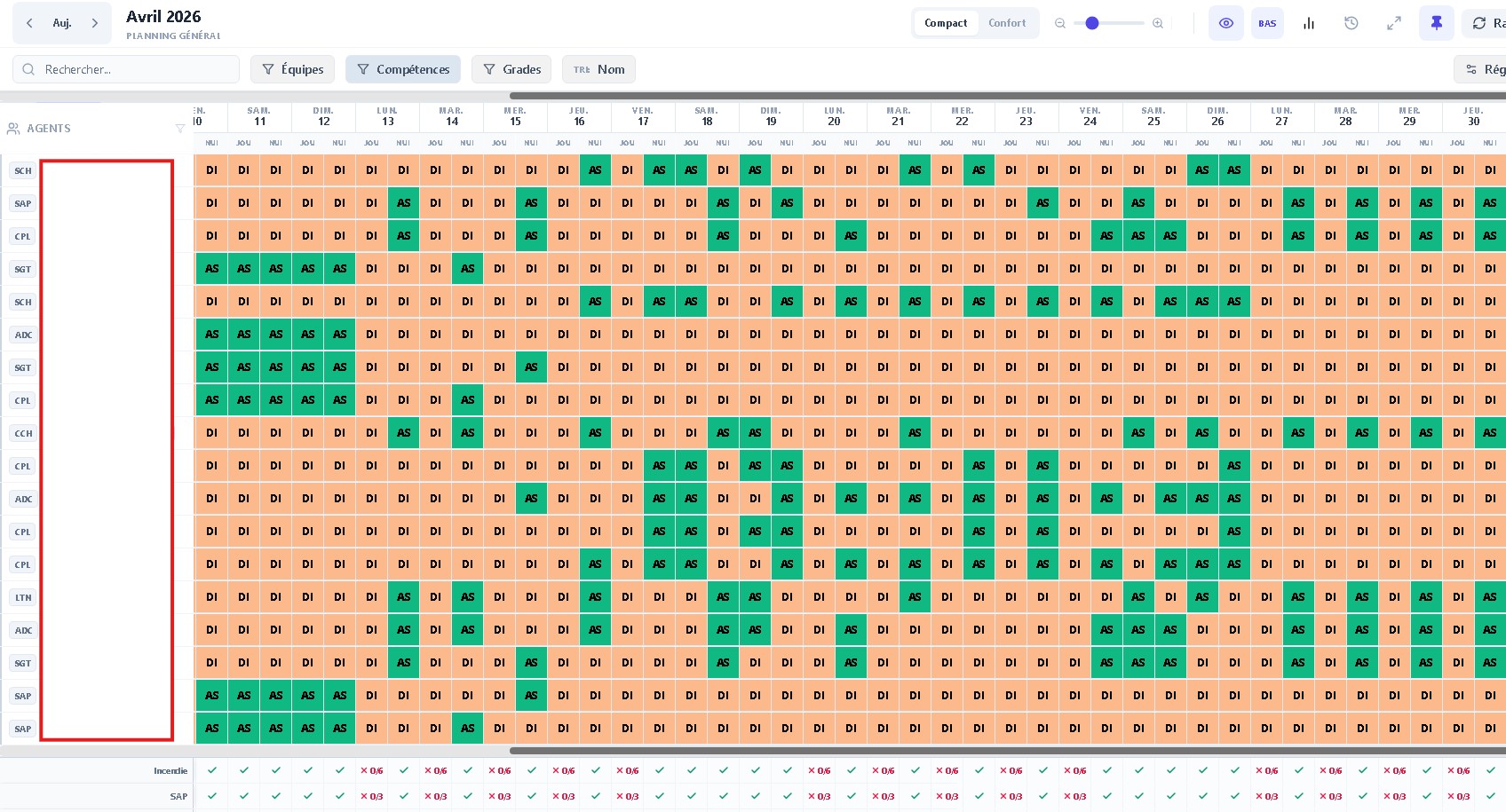The width and height of the screenshot is (1506, 812).
Task: Toggle the BAS button
Action: coord(1267,23)
